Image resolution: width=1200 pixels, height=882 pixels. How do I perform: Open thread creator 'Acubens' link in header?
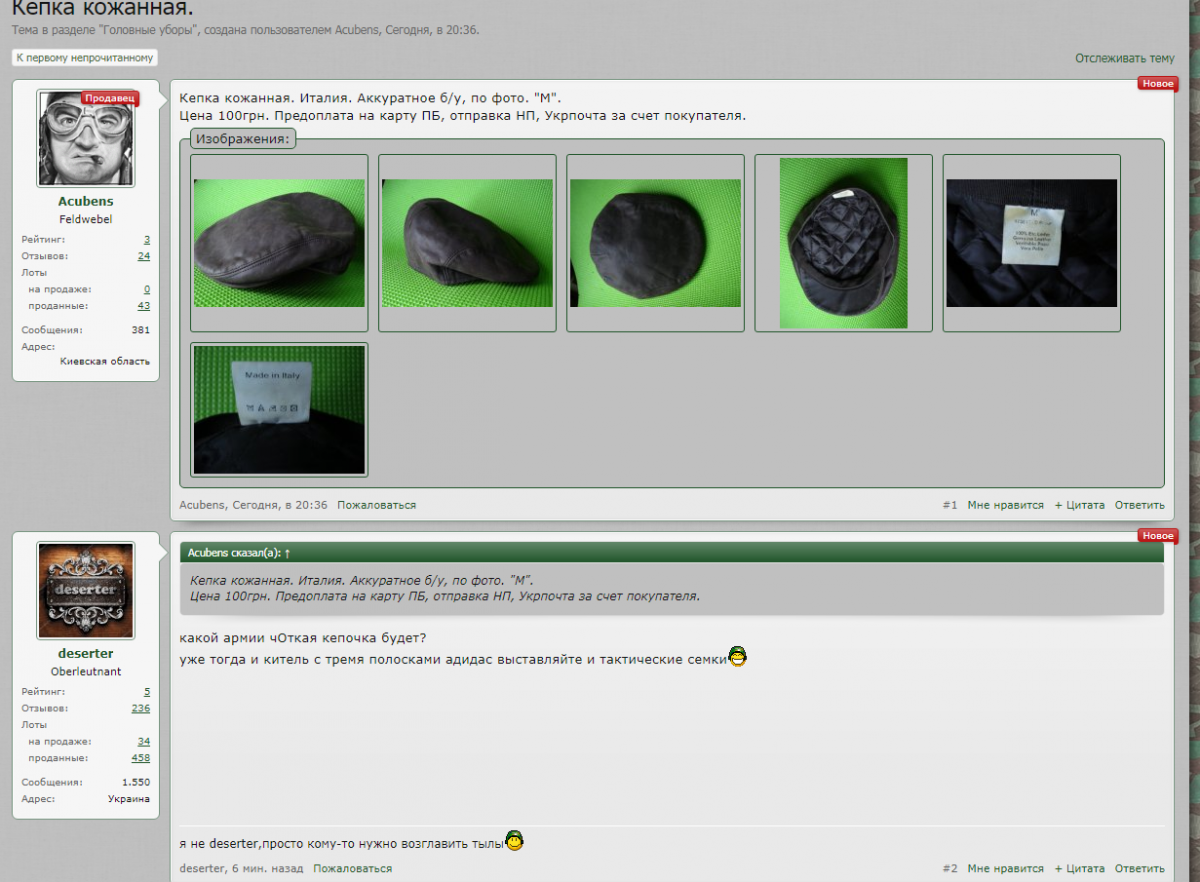pos(358,30)
